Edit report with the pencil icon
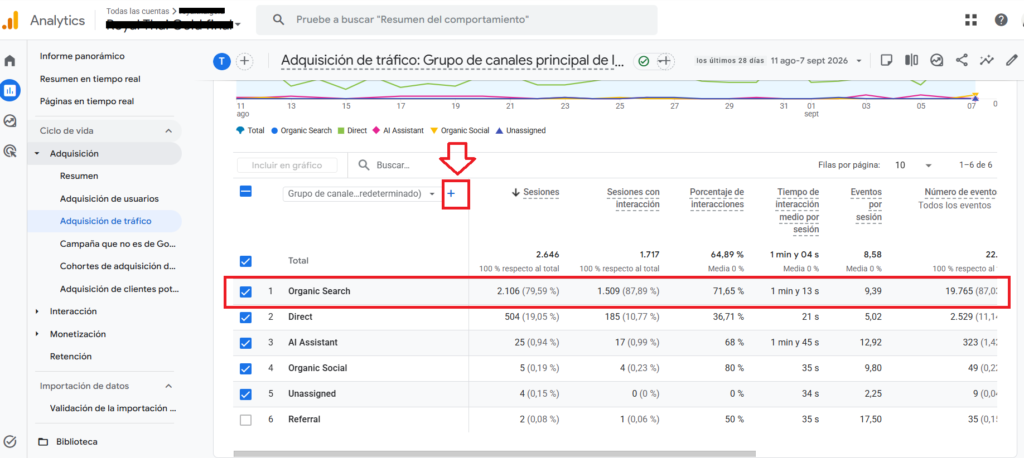Screen dimensions: 1024x458 (x=1012, y=61)
